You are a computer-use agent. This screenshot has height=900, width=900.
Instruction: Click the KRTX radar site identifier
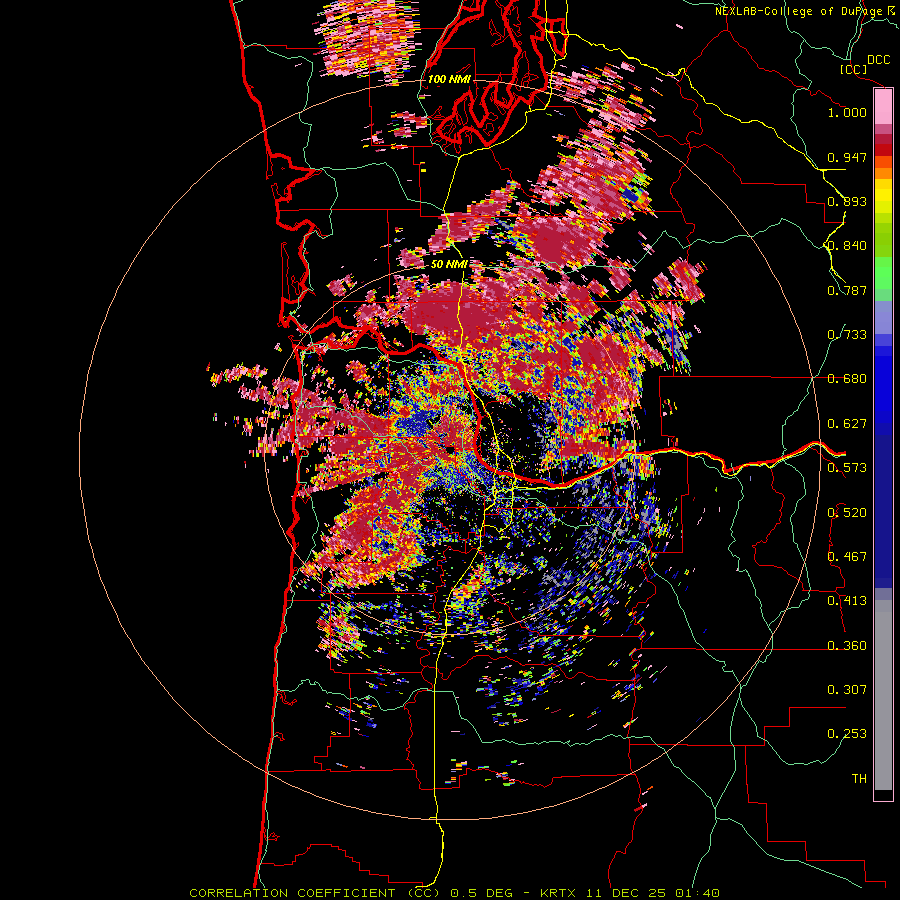click(559, 893)
